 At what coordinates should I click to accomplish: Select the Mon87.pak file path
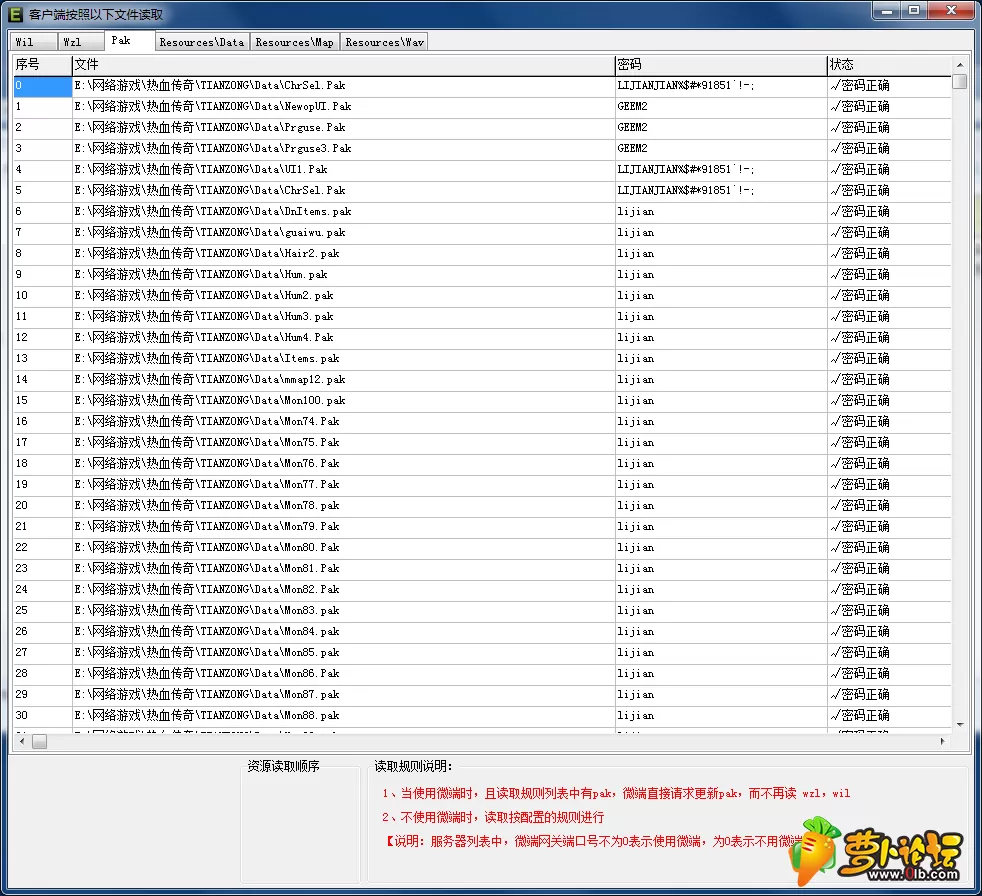click(x=207, y=694)
